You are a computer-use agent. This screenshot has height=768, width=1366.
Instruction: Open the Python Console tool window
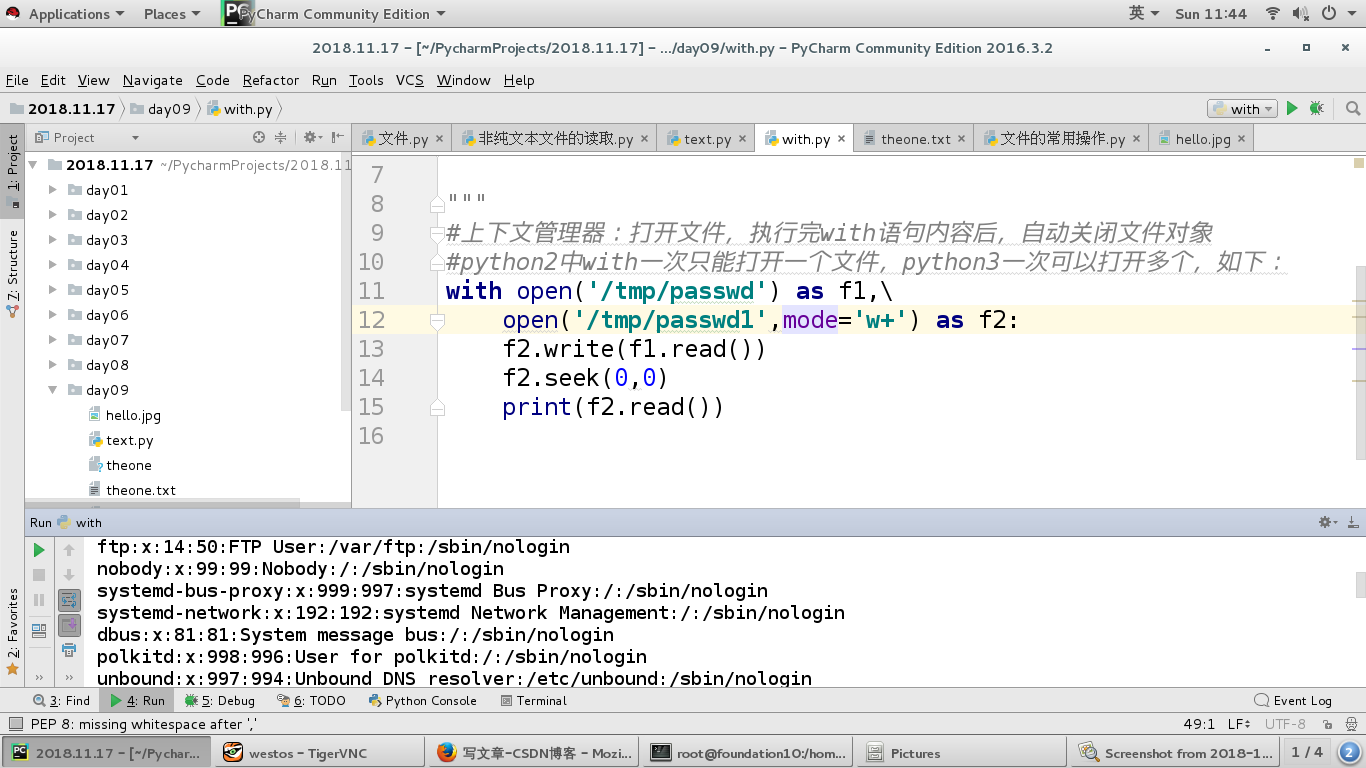[422, 701]
